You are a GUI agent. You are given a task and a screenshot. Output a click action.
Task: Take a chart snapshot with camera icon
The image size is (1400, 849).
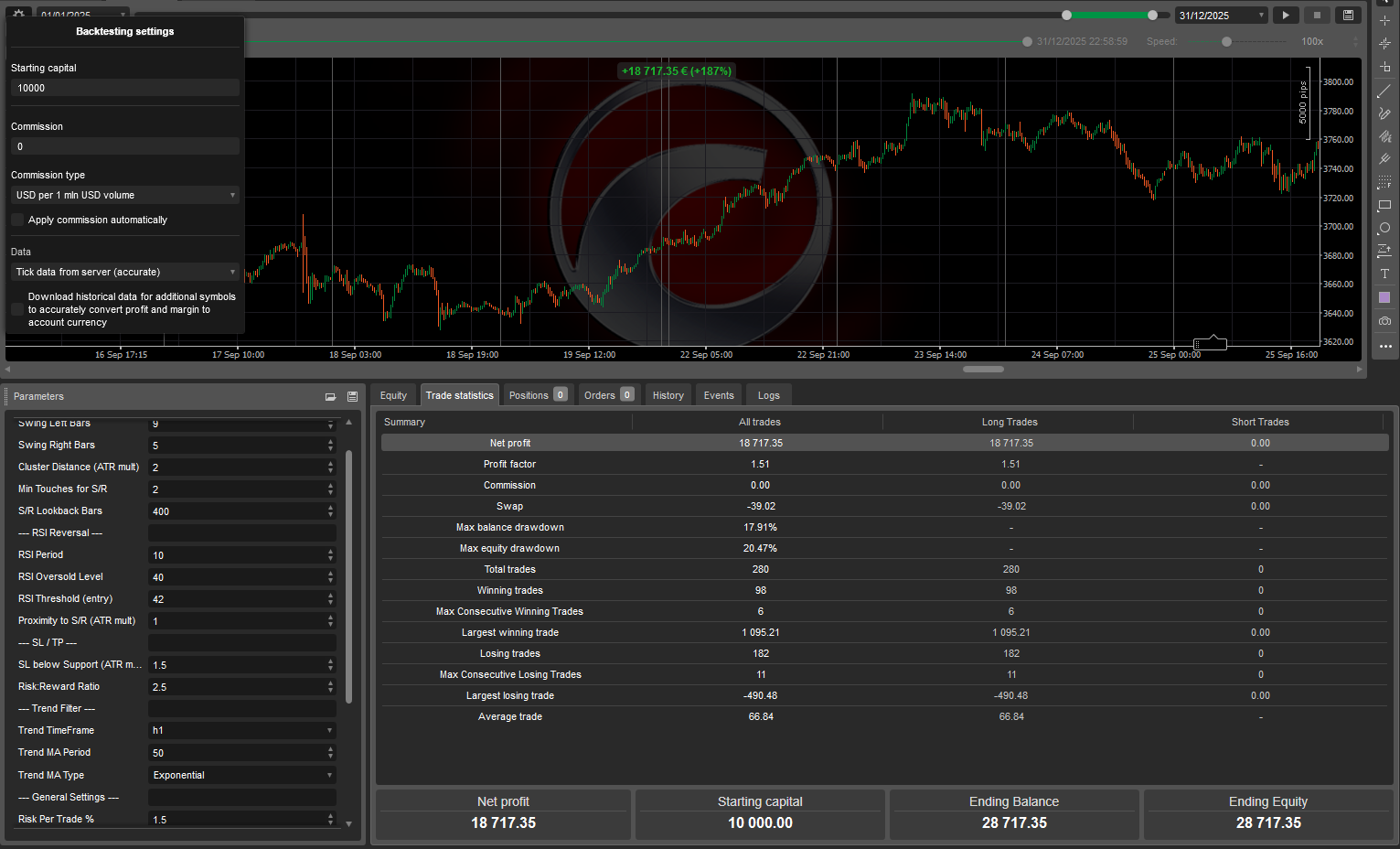tap(1384, 321)
